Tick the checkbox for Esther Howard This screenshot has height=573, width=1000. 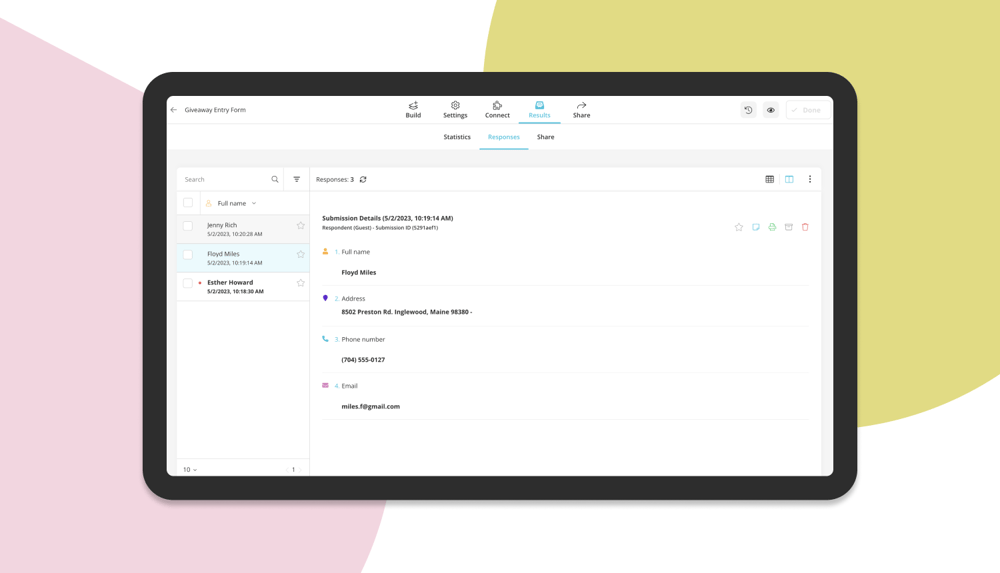[x=188, y=283]
